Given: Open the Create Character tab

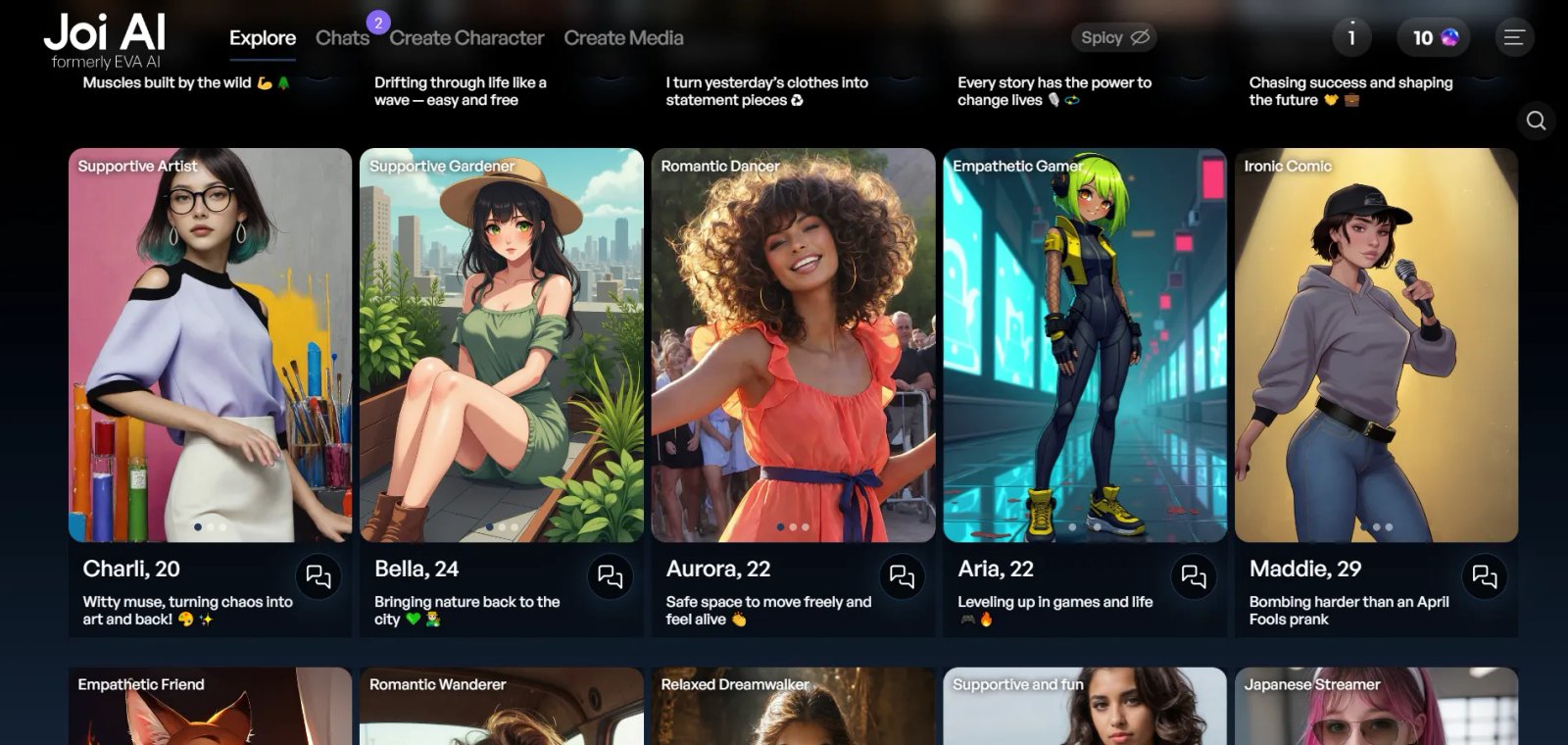Looking at the screenshot, I should pyautogui.click(x=466, y=38).
